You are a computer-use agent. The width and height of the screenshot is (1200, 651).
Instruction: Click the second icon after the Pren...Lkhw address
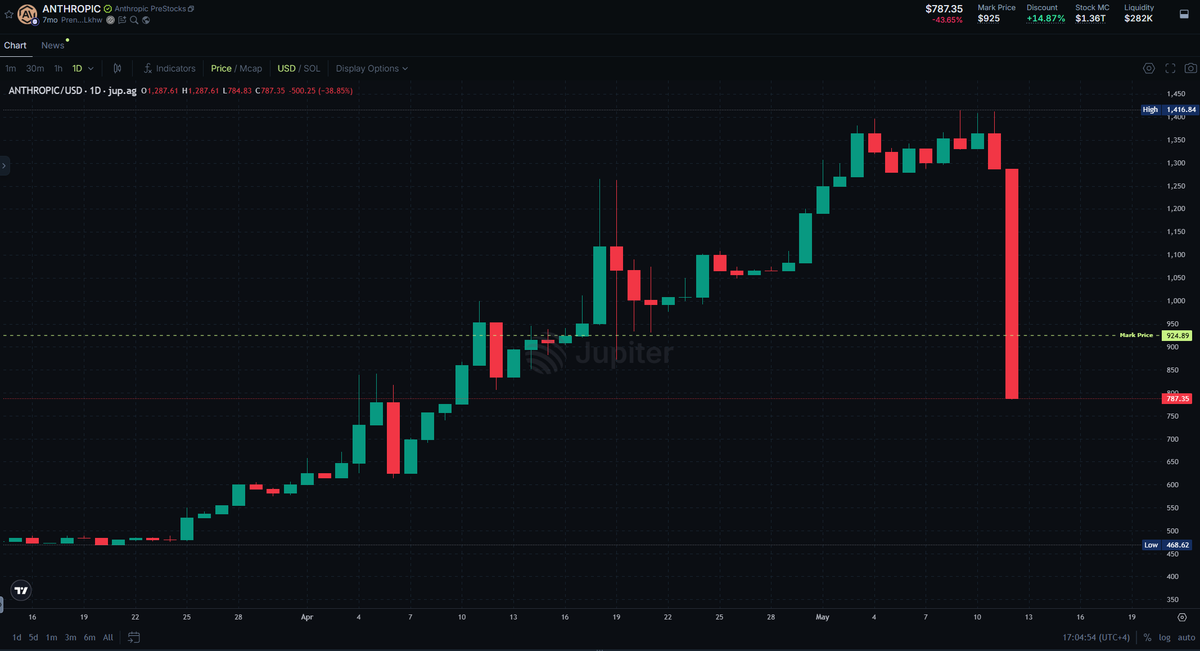pos(122,20)
